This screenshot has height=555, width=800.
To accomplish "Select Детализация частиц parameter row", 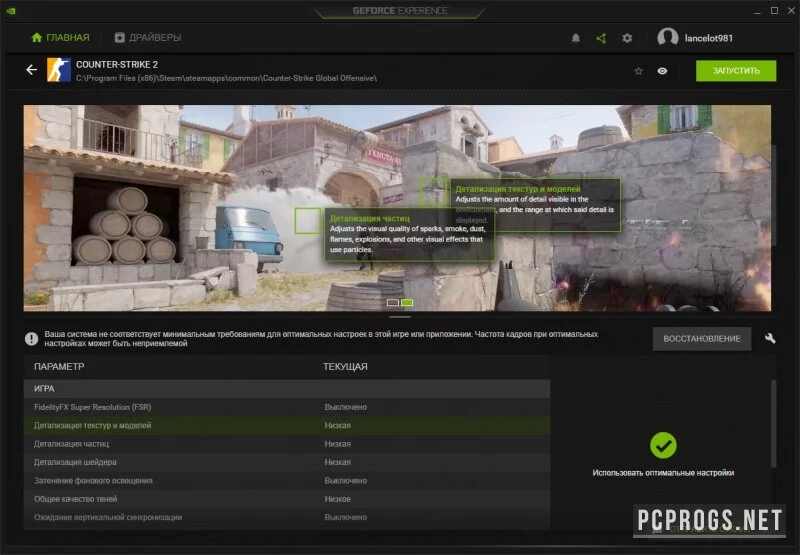I will pyautogui.click(x=287, y=444).
